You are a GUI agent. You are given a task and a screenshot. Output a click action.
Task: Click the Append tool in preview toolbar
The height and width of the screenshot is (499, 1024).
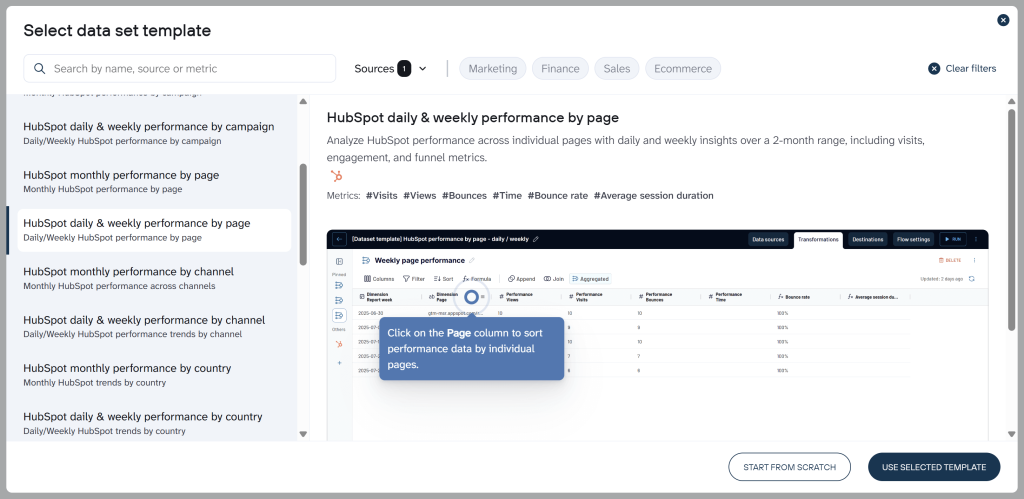click(x=522, y=279)
